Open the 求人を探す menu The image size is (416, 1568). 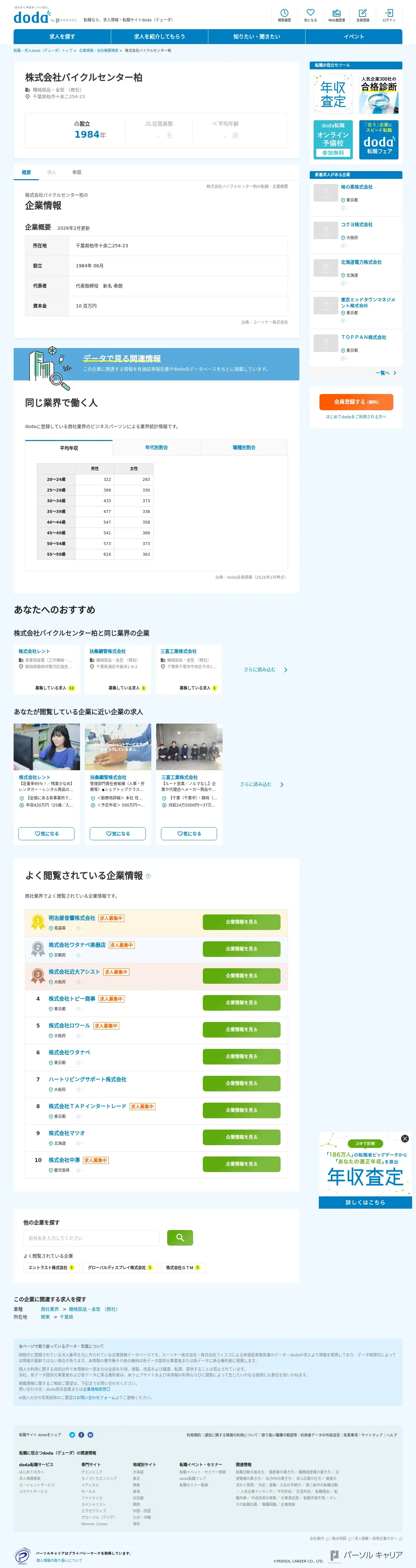[x=62, y=37]
